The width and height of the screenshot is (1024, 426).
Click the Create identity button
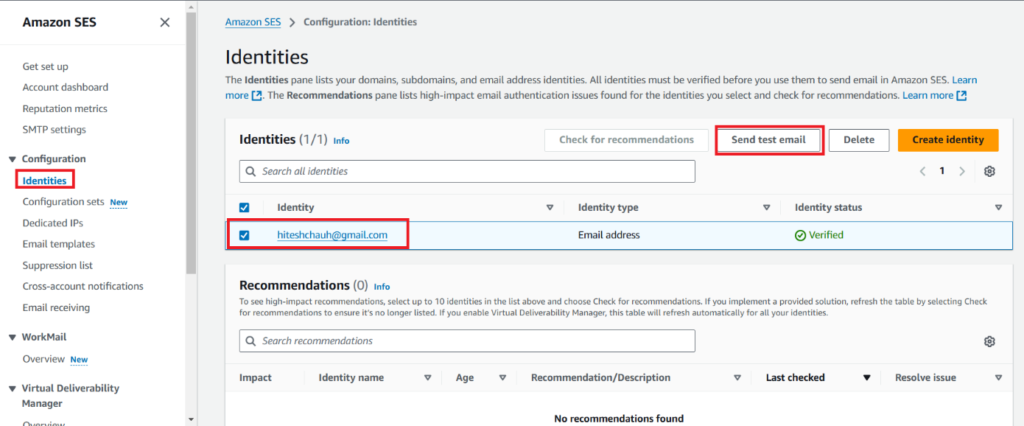pyautogui.click(x=948, y=140)
